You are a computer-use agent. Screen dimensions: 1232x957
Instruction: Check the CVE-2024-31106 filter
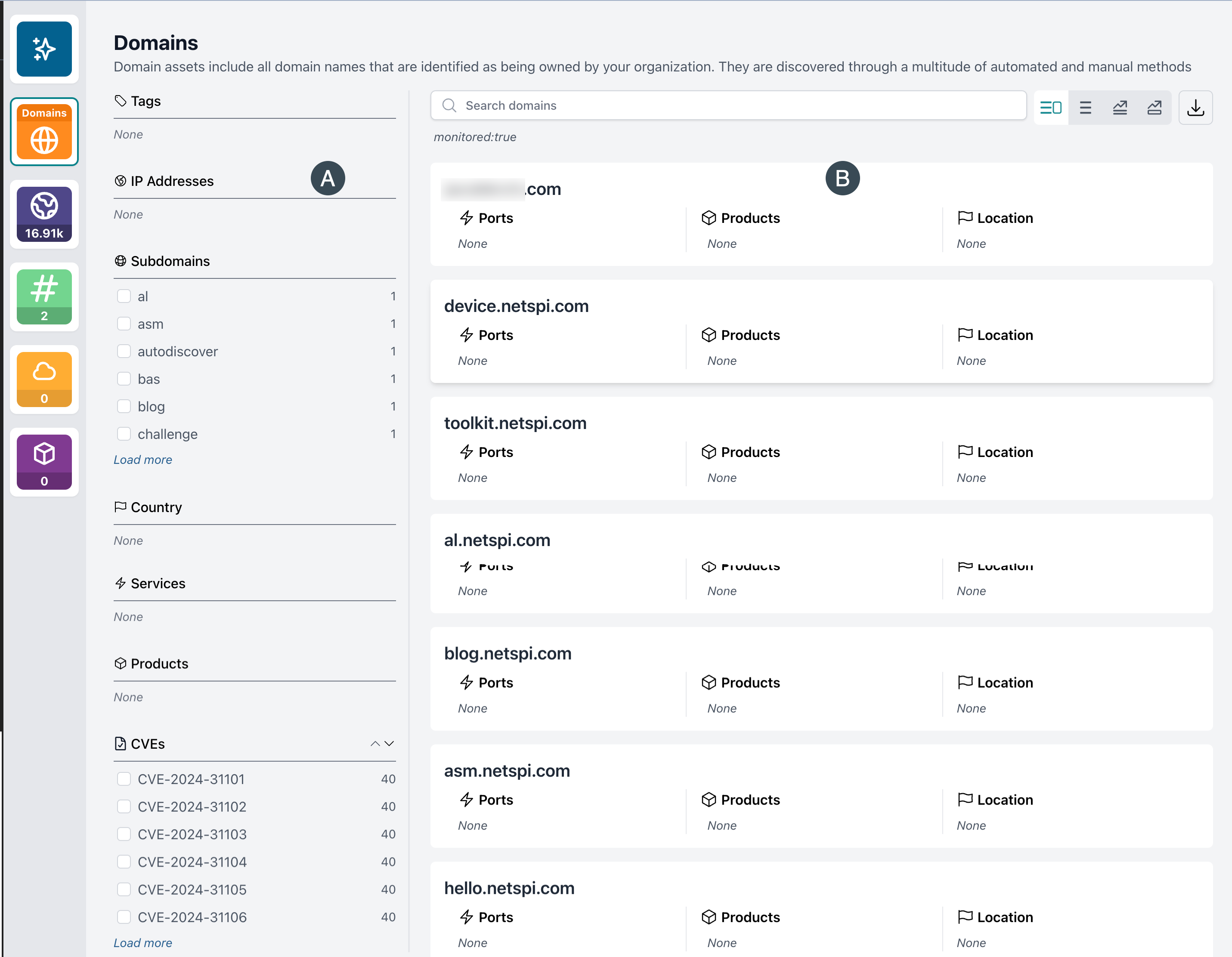124,917
